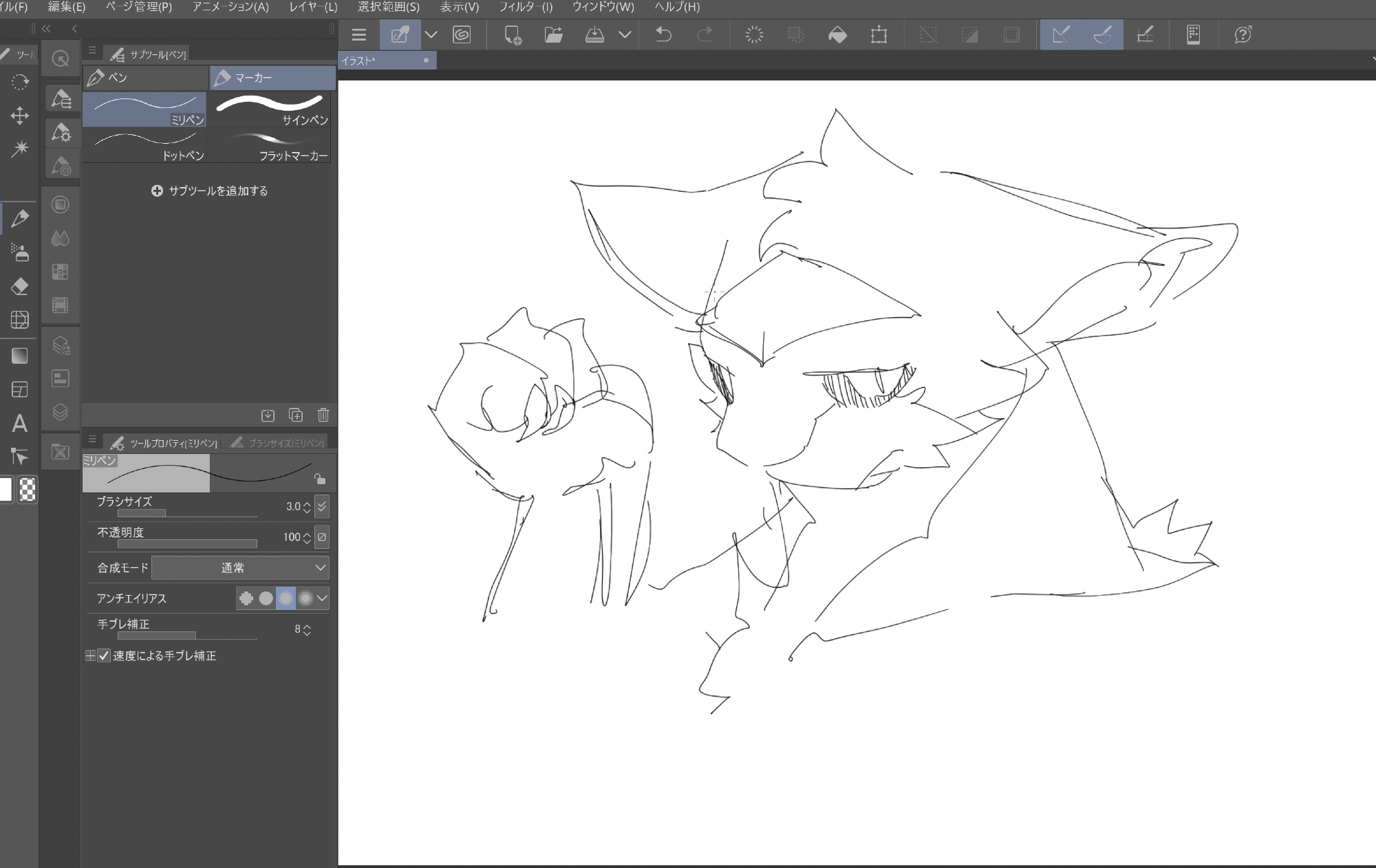Click the Fill bucket toolbar icon
This screenshot has height=868, width=1376.
[837, 34]
